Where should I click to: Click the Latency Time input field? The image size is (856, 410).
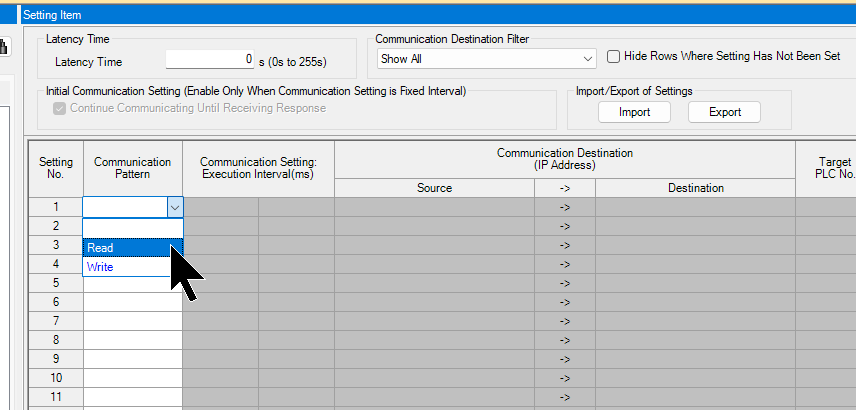pyautogui.click(x=211, y=60)
